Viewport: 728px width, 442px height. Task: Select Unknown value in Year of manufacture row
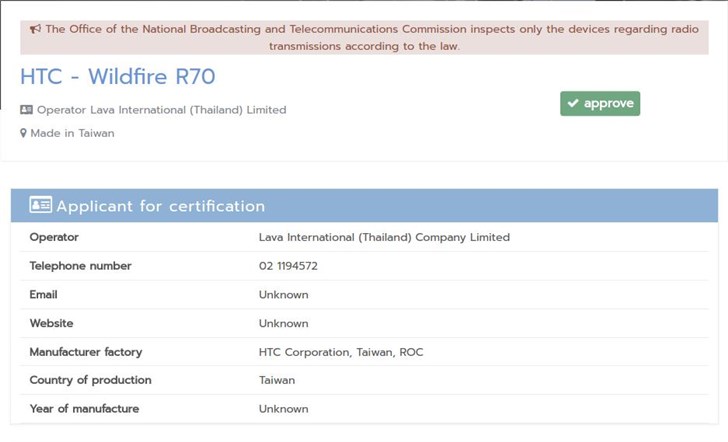click(284, 409)
